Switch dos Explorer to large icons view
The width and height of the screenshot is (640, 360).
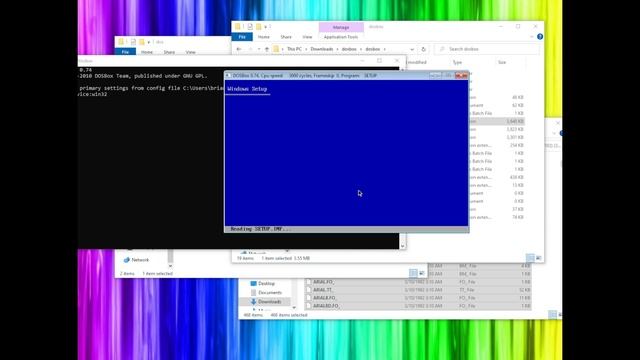(422, 273)
